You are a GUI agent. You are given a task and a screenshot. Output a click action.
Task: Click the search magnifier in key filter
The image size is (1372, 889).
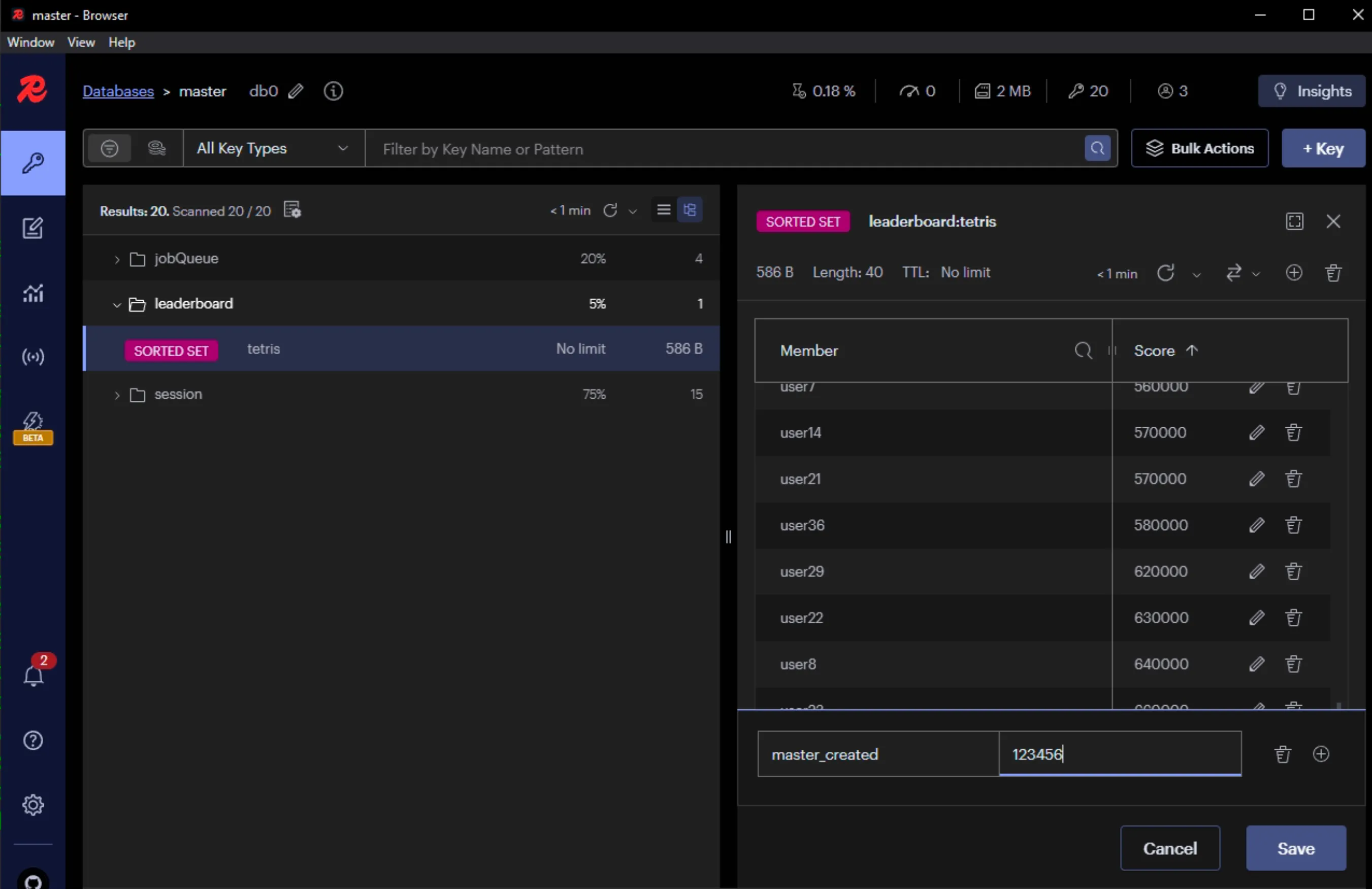pyautogui.click(x=1097, y=149)
